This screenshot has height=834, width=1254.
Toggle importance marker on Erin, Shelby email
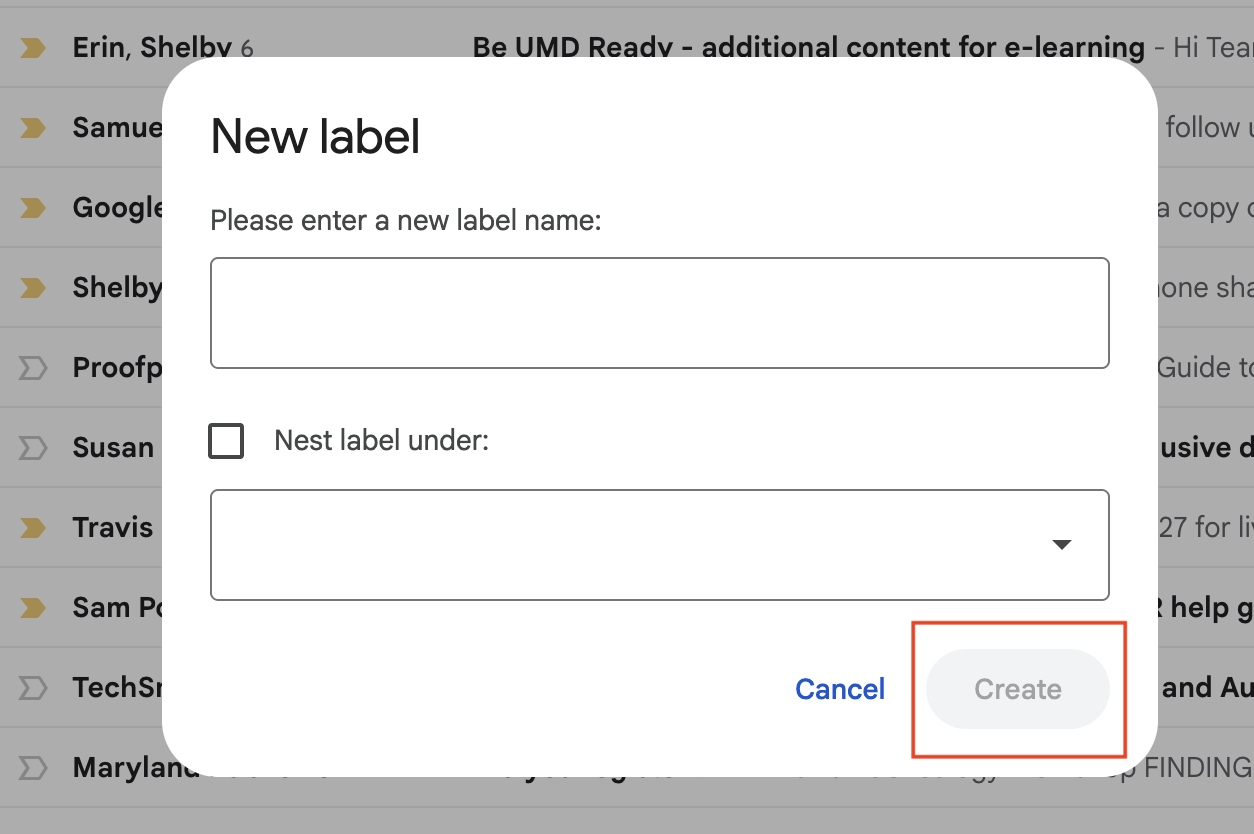coord(33,47)
